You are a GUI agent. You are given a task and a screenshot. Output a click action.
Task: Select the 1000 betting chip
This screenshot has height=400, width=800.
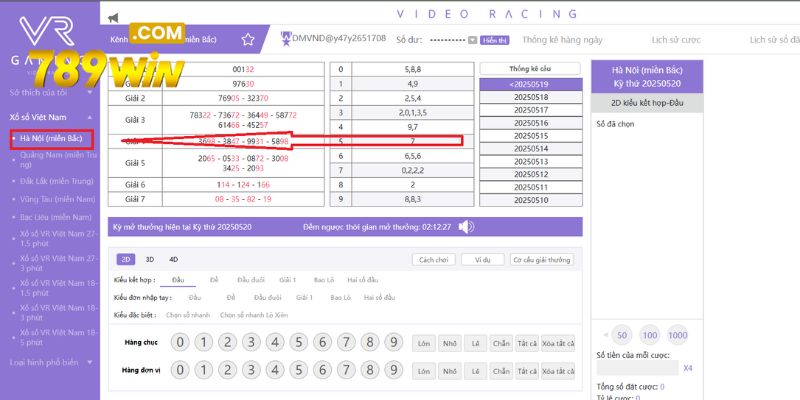point(678,334)
